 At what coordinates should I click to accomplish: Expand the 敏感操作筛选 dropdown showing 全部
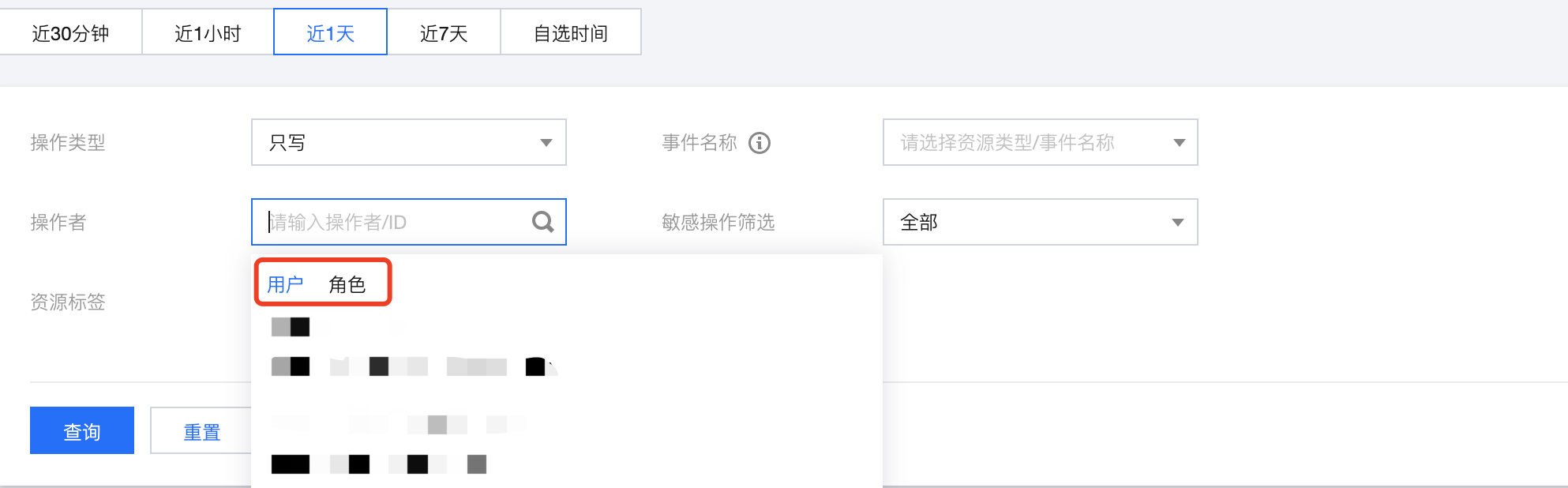point(1040,222)
